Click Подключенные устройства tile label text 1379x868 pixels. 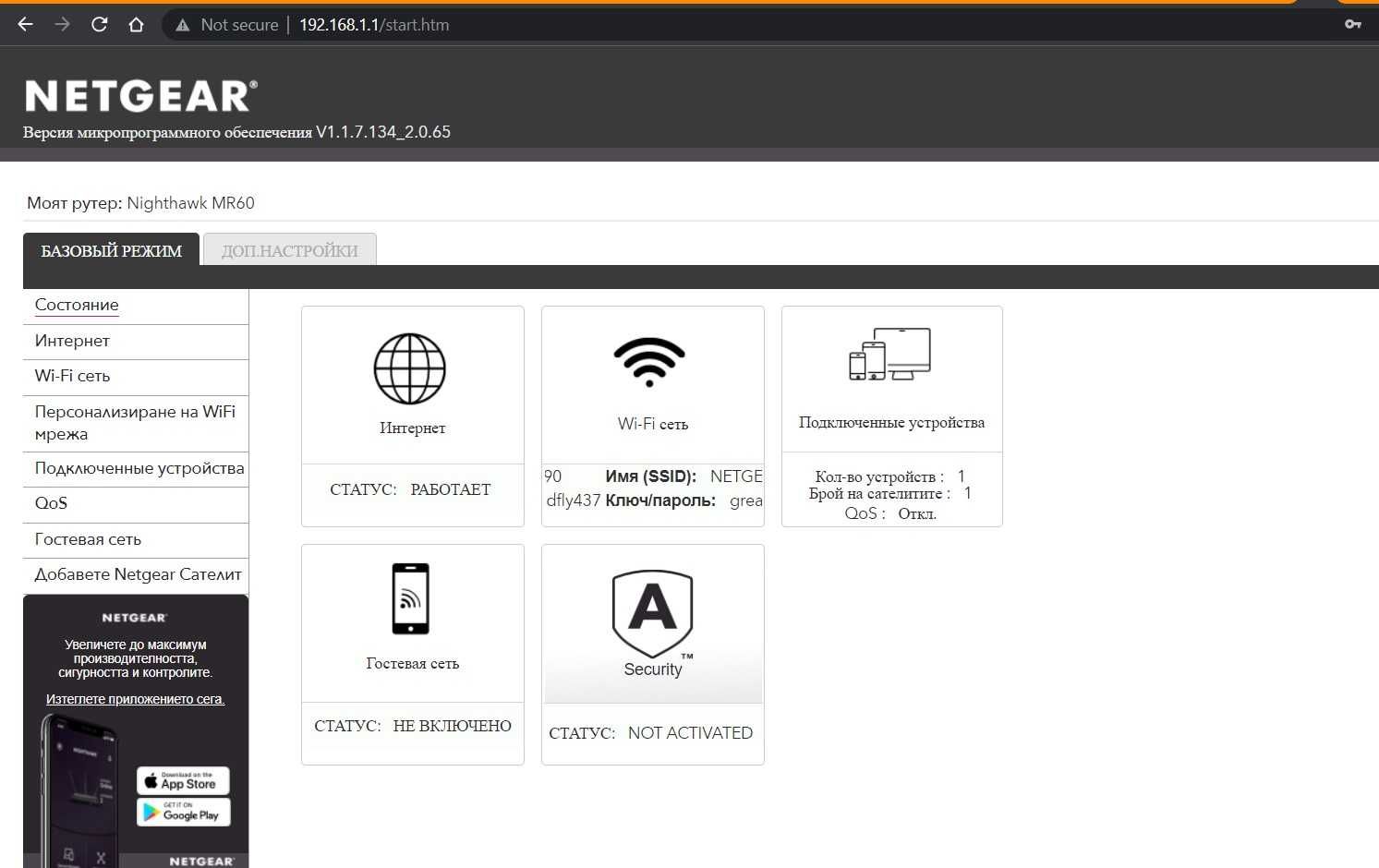891,423
